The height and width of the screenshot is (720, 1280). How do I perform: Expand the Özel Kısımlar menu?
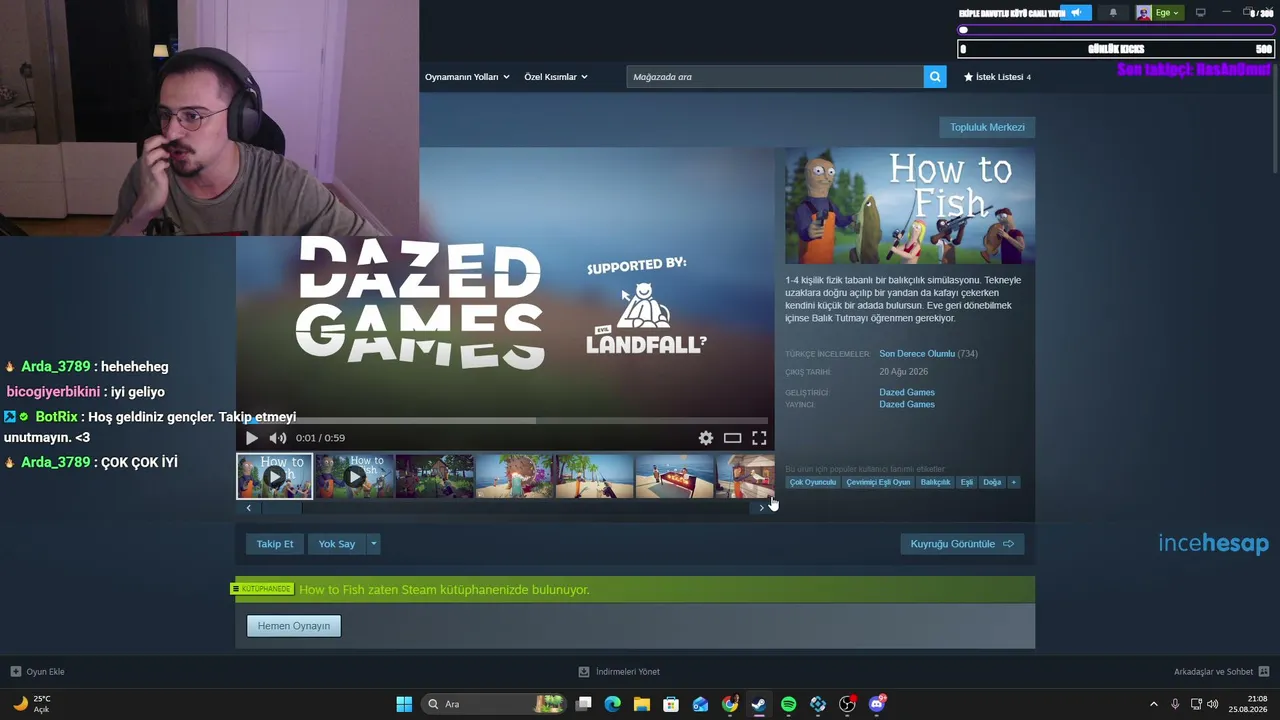pyautogui.click(x=556, y=77)
